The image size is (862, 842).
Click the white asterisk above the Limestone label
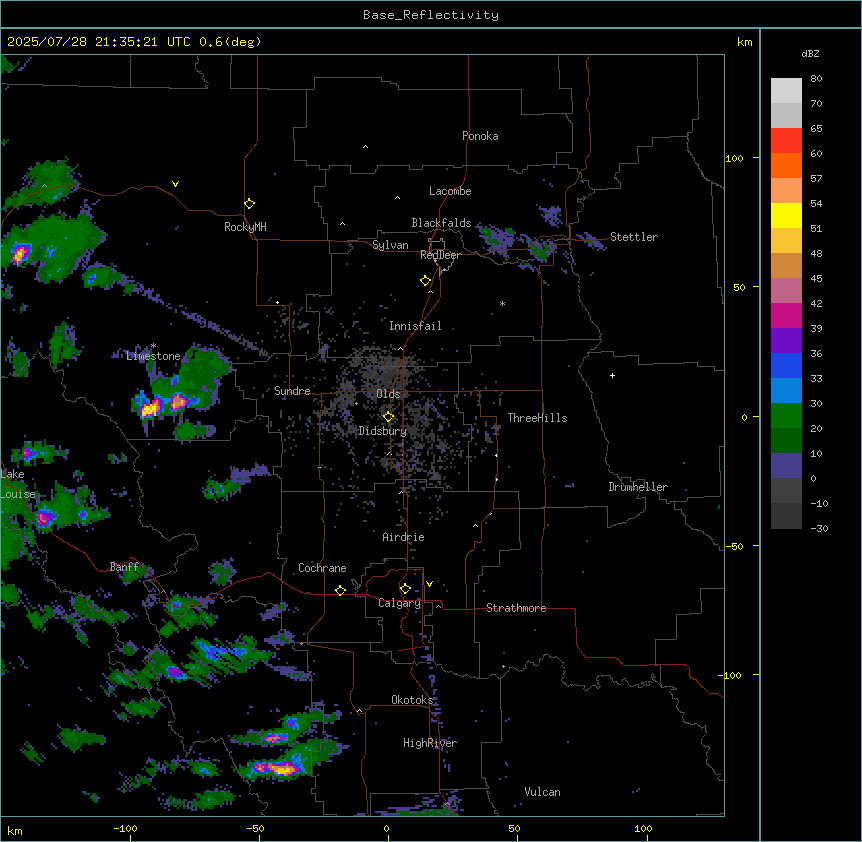point(153,346)
